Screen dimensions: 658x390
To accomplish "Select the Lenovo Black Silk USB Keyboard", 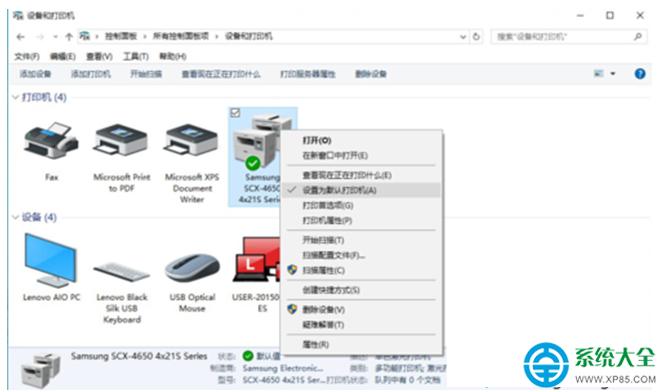I will click(x=122, y=272).
